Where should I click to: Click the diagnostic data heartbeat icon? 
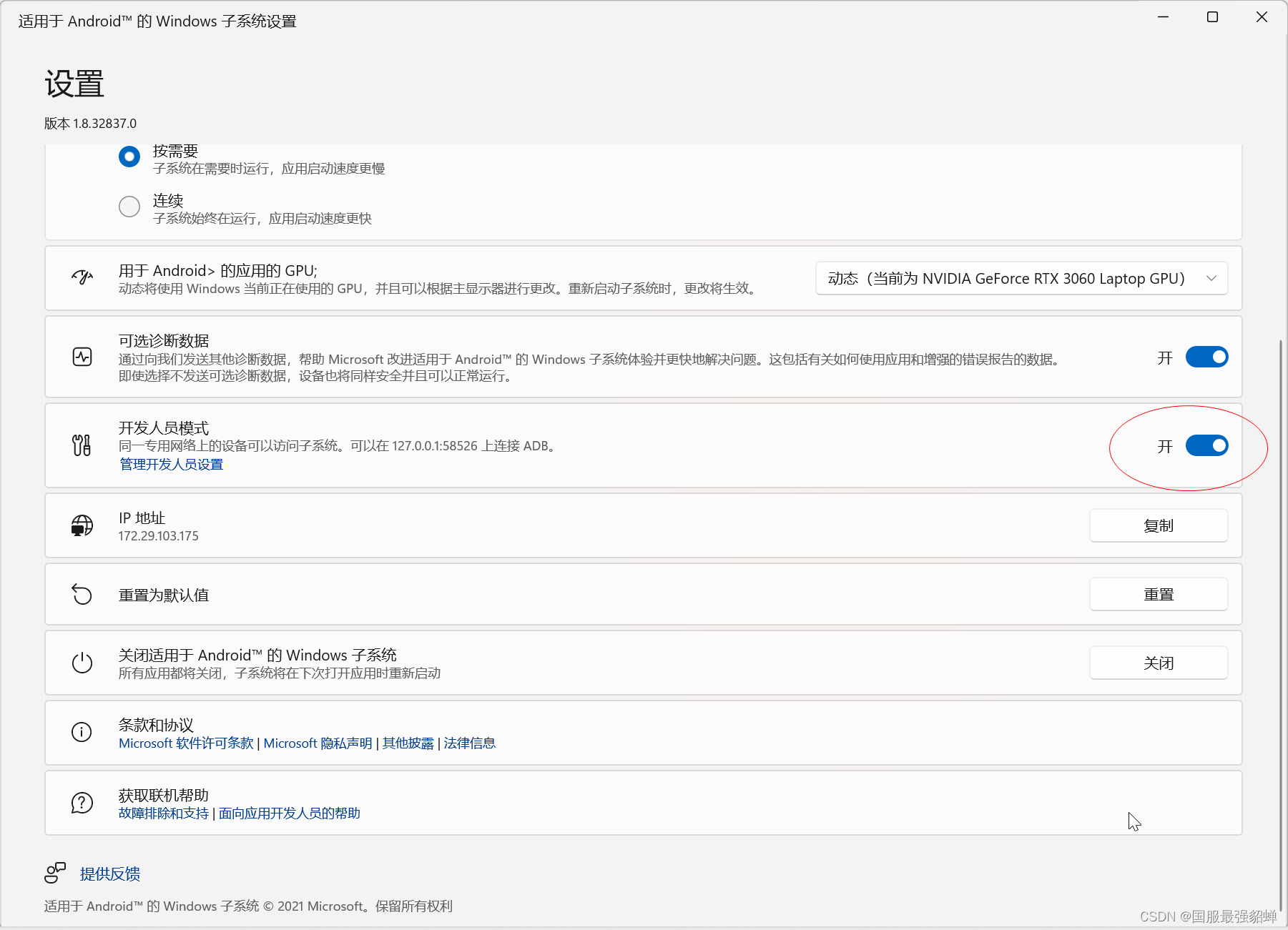[x=82, y=357]
